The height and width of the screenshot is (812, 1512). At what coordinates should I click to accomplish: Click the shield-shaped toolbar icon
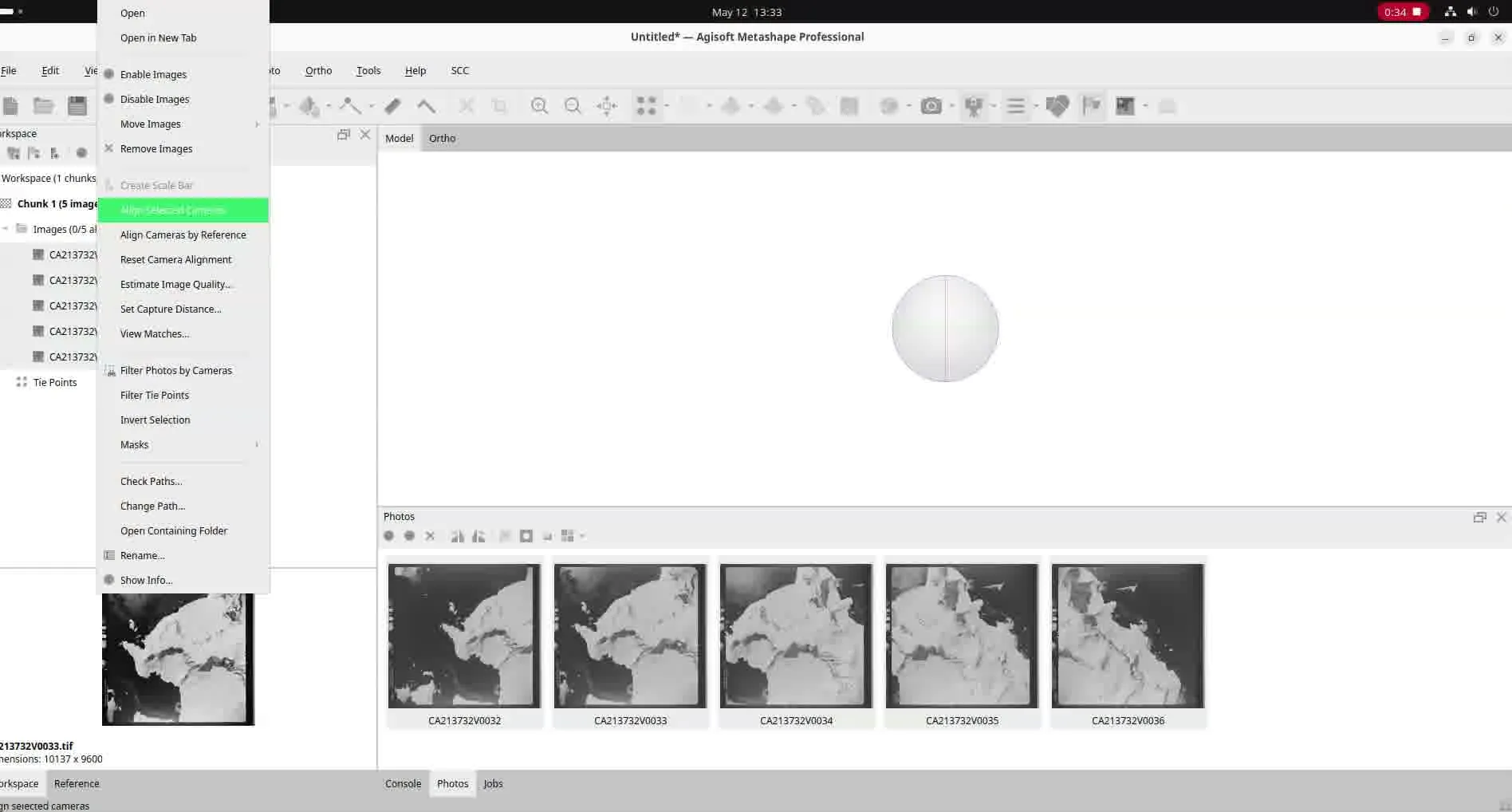pyautogui.click(x=1057, y=106)
